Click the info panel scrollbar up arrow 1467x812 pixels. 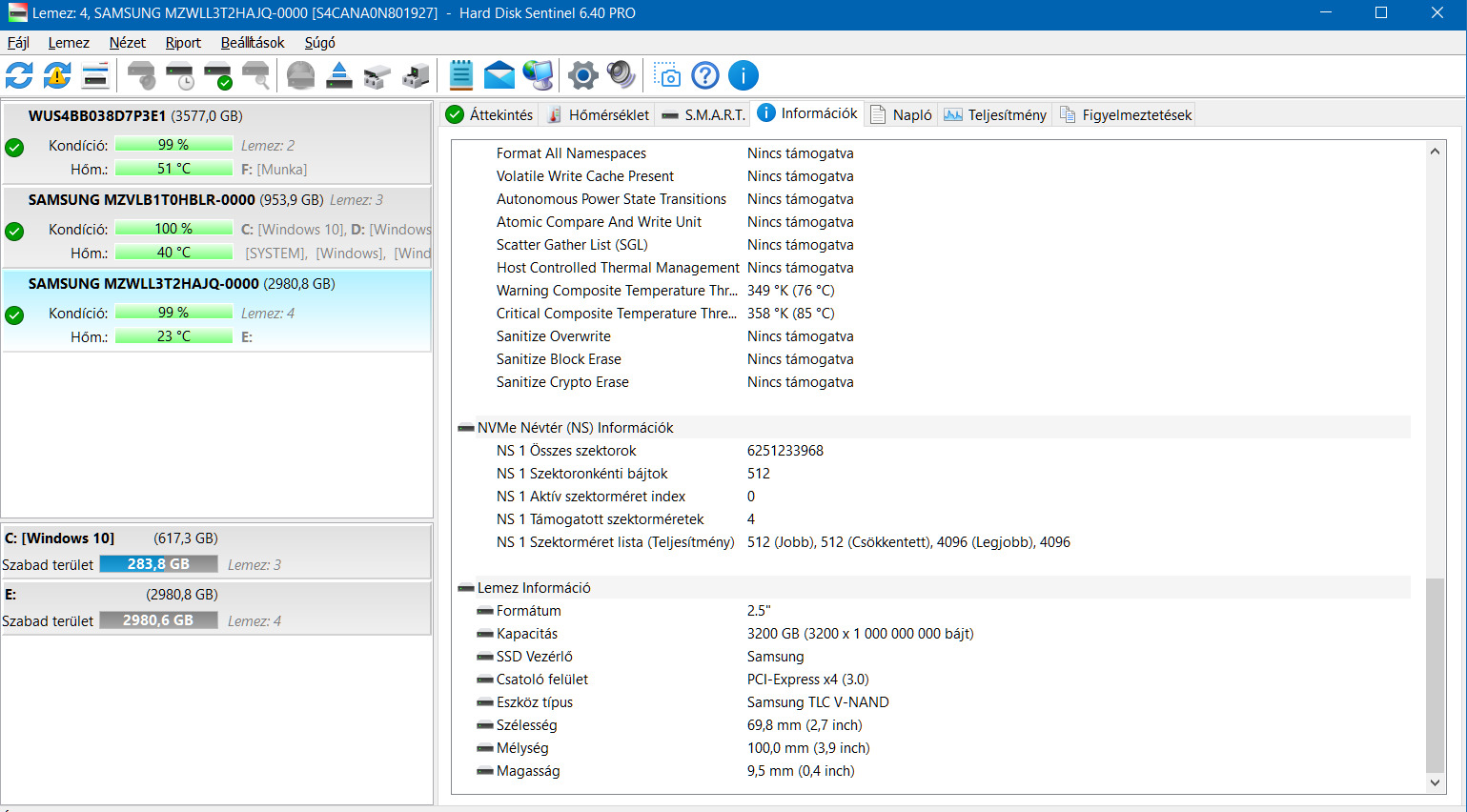1435,152
